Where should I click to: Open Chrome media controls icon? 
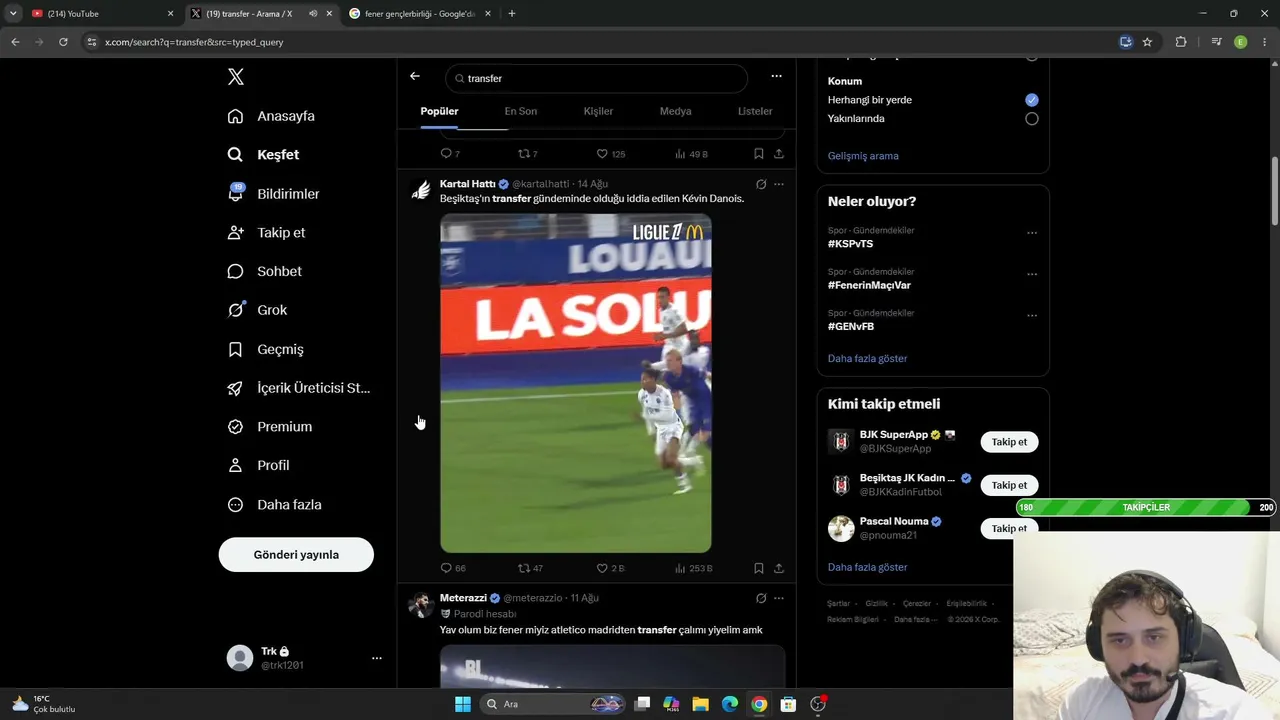tap(1216, 42)
